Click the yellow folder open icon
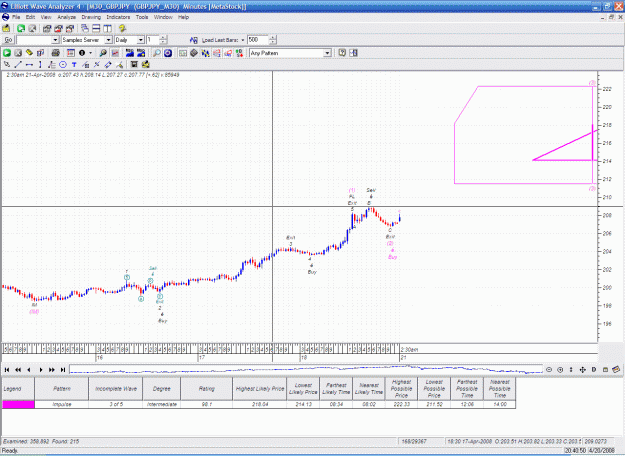The height and width of the screenshot is (456, 625). [x=7, y=28]
